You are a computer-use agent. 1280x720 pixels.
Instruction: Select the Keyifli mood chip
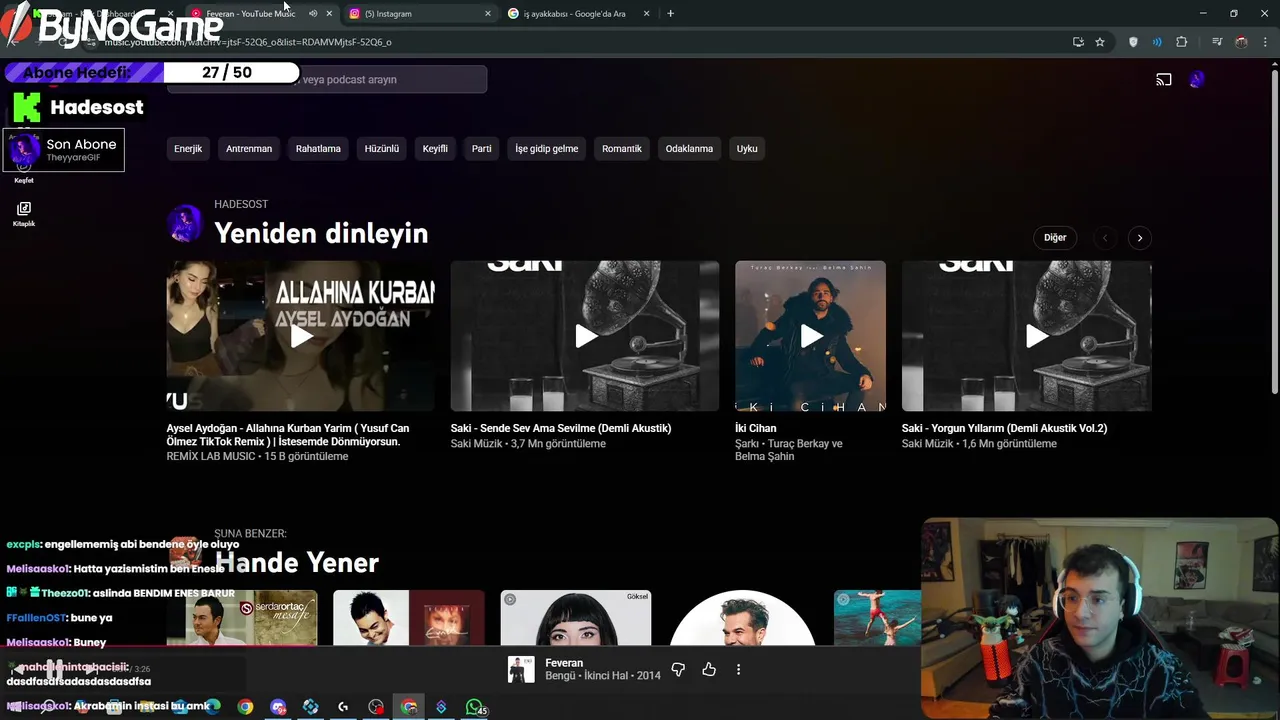click(435, 149)
